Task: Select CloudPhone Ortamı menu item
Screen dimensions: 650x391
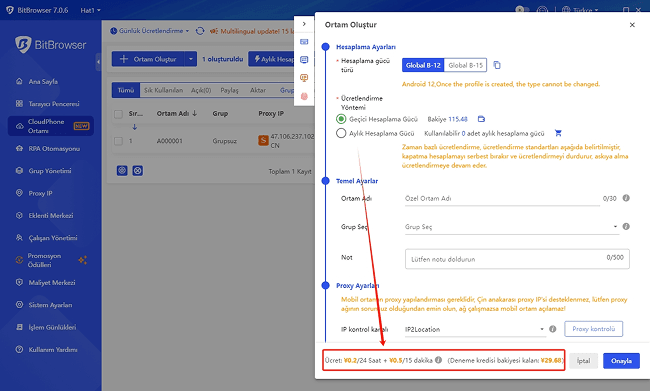Action: click(x=51, y=126)
